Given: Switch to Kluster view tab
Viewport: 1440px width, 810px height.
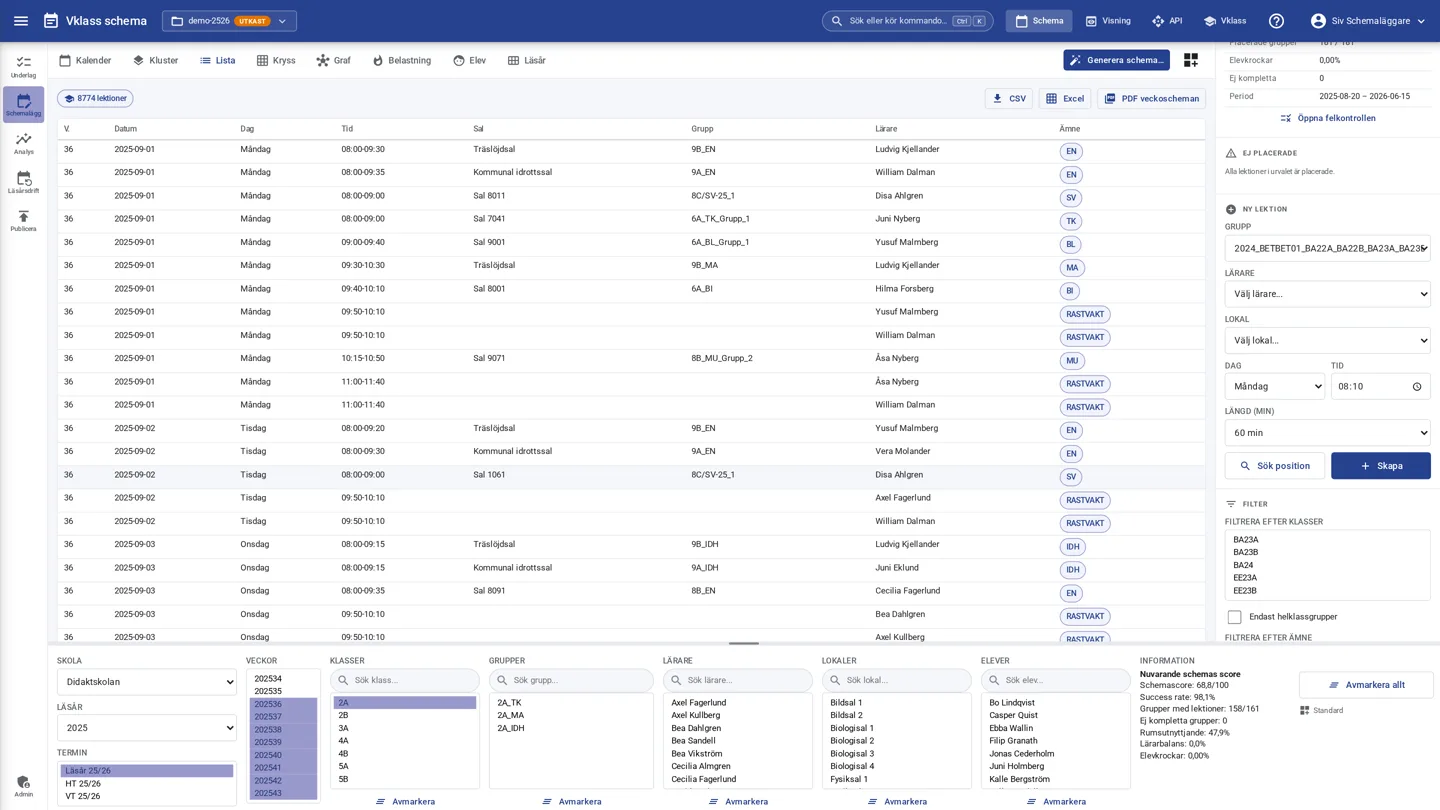Looking at the screenshot, I should point(155,61).
